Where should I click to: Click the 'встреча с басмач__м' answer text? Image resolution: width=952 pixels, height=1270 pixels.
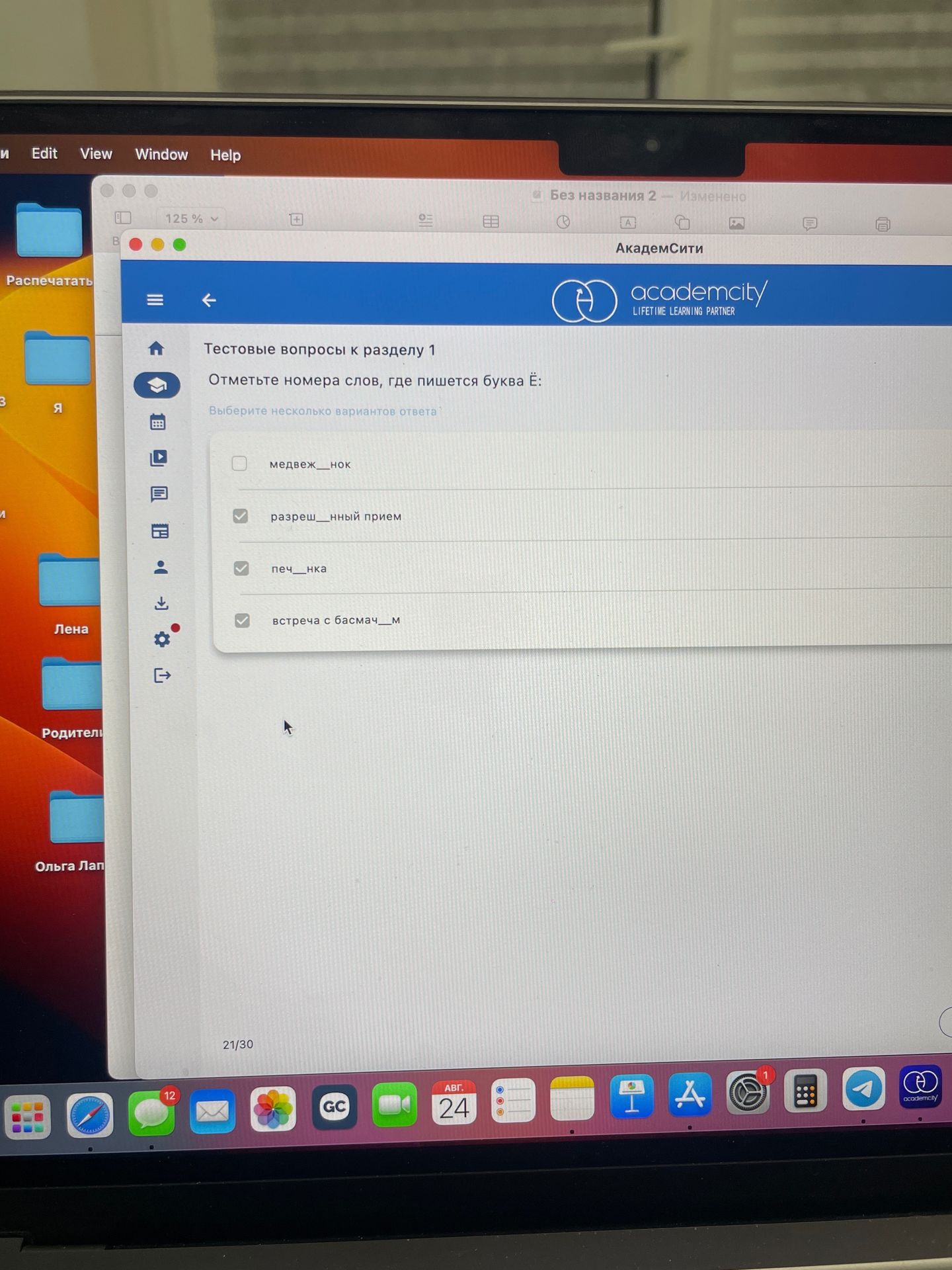(336, 620)
